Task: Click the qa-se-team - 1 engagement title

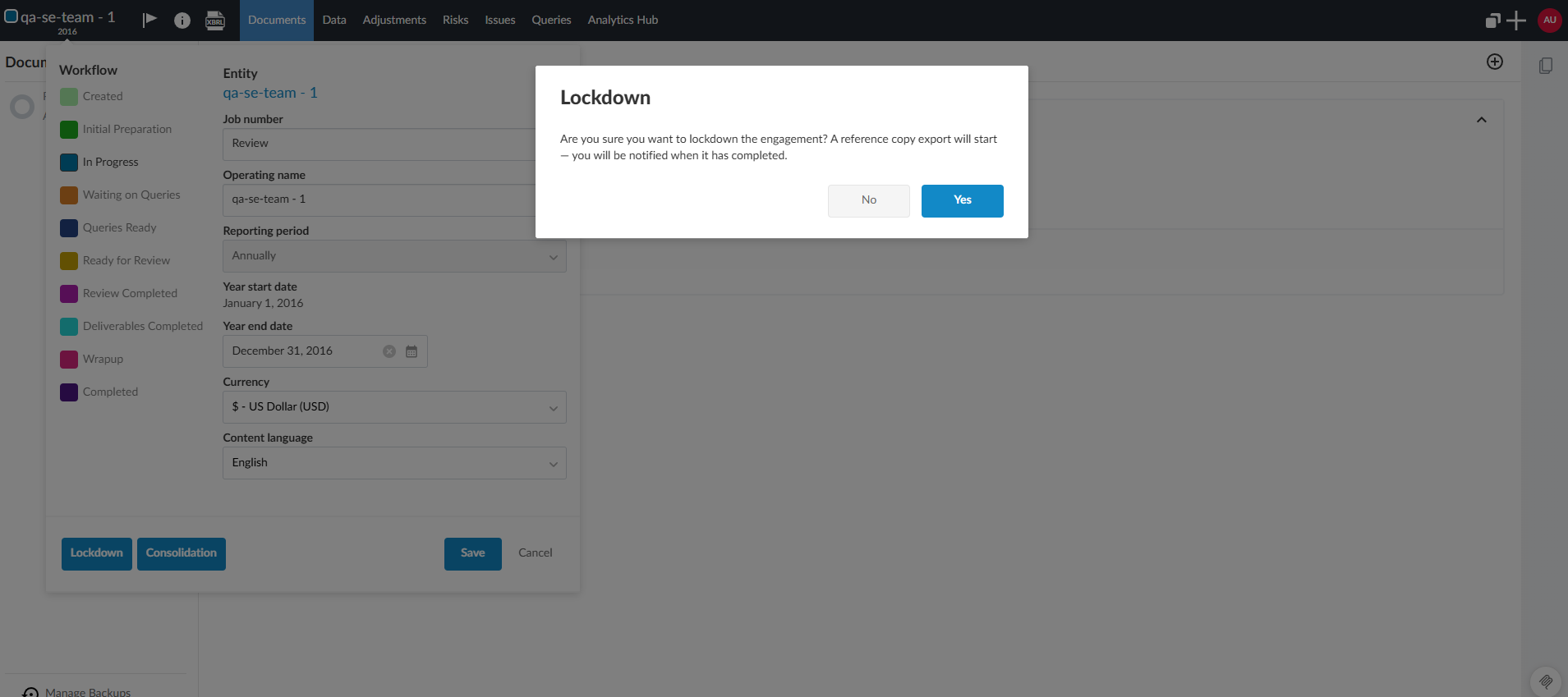Action: tap(67, 17)
